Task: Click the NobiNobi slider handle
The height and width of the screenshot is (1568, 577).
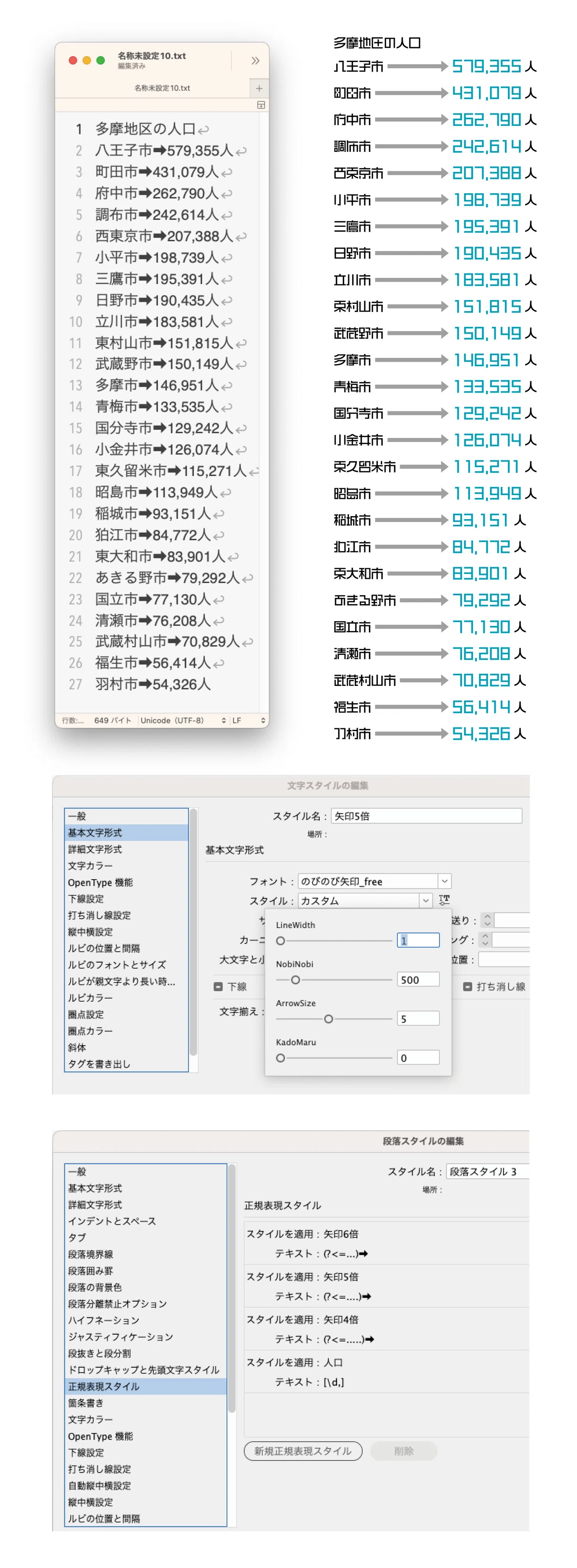Action: 295,979
